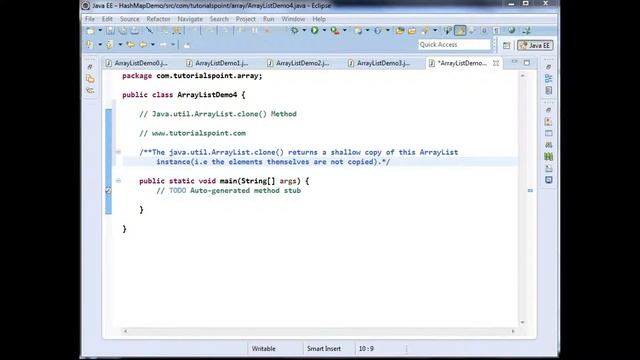
Task: Click the Run External Tools icon
Action: 335,31
